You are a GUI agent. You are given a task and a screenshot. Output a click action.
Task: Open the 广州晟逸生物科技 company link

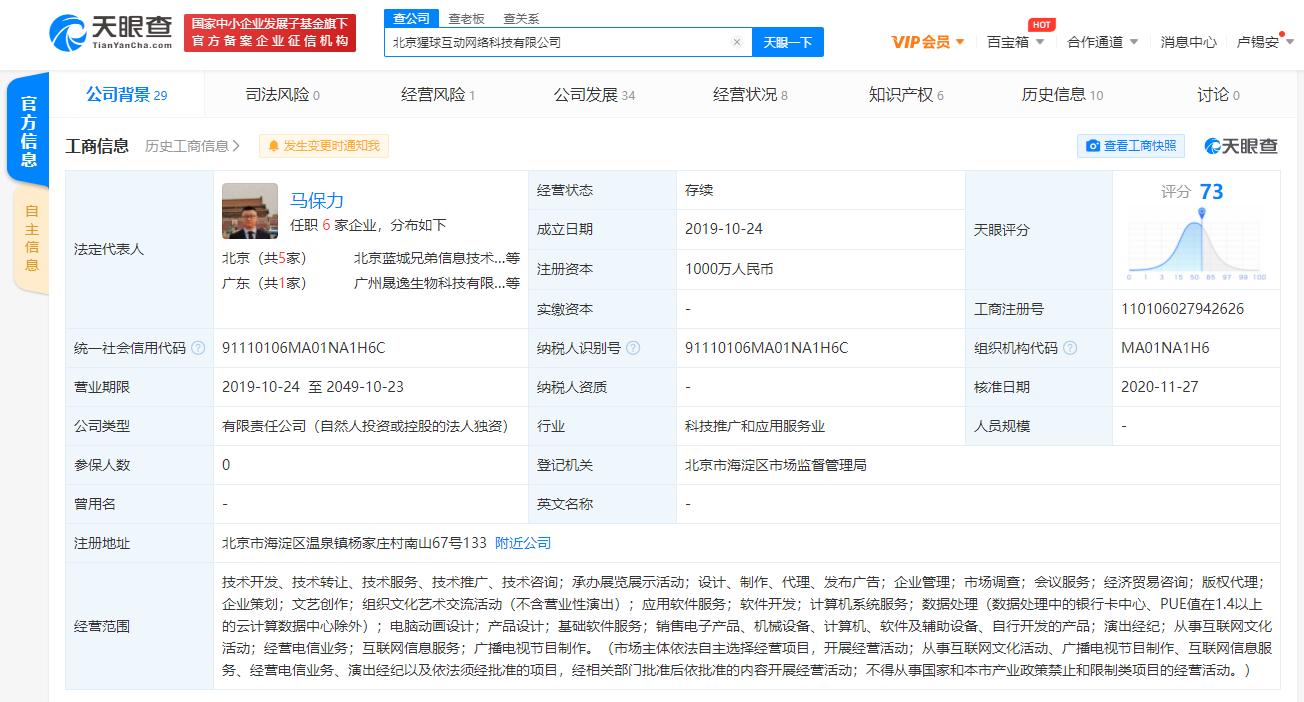437,283
